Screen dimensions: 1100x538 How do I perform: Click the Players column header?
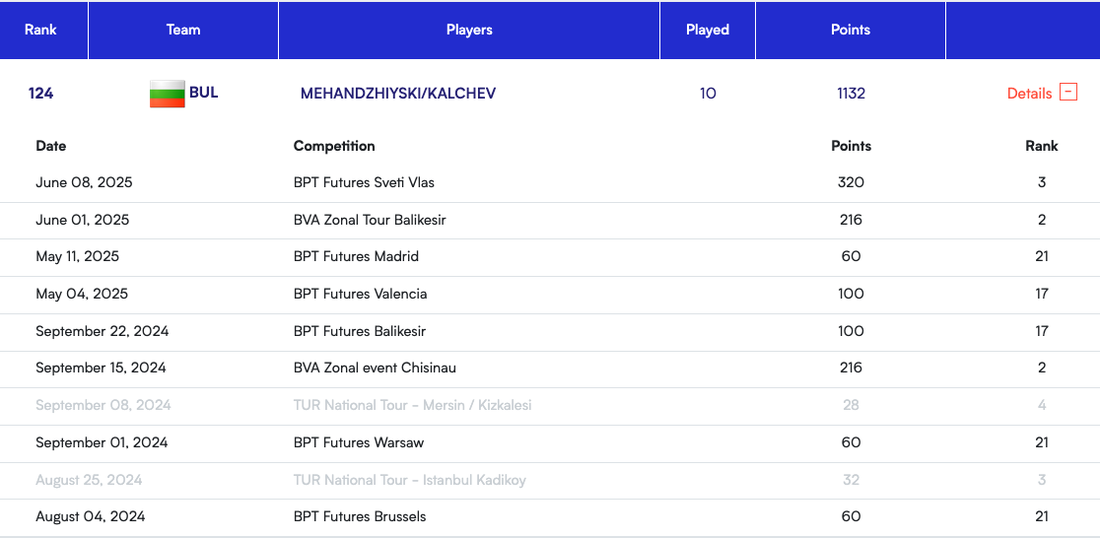pos(469,30)
